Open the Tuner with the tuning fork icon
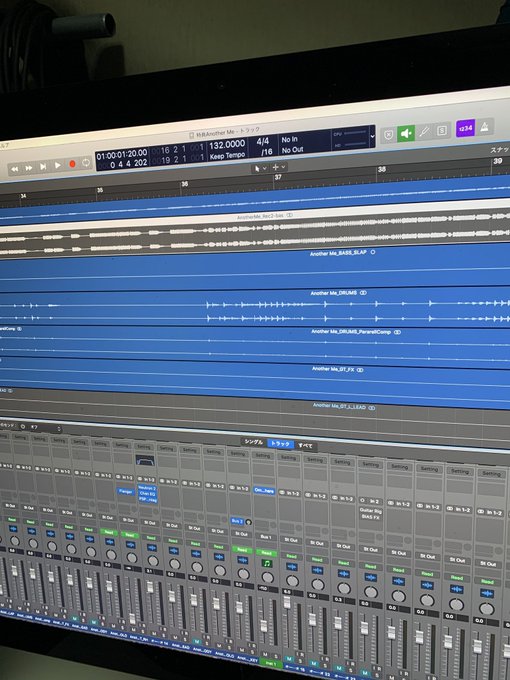This screenshot has width=510, height=680. 424,131
